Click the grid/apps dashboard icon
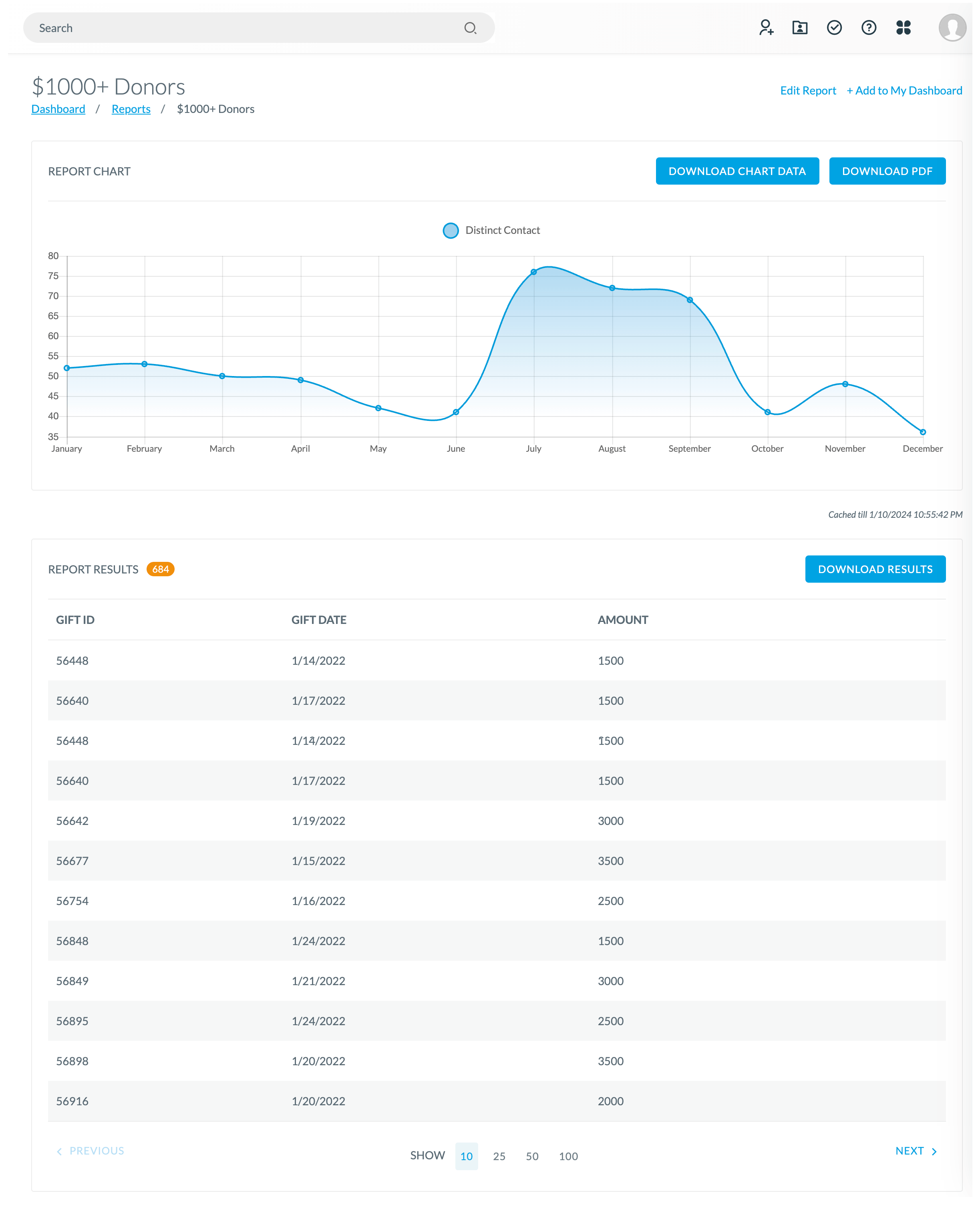This screenshot has width=980, height=1205. [903, 27]
